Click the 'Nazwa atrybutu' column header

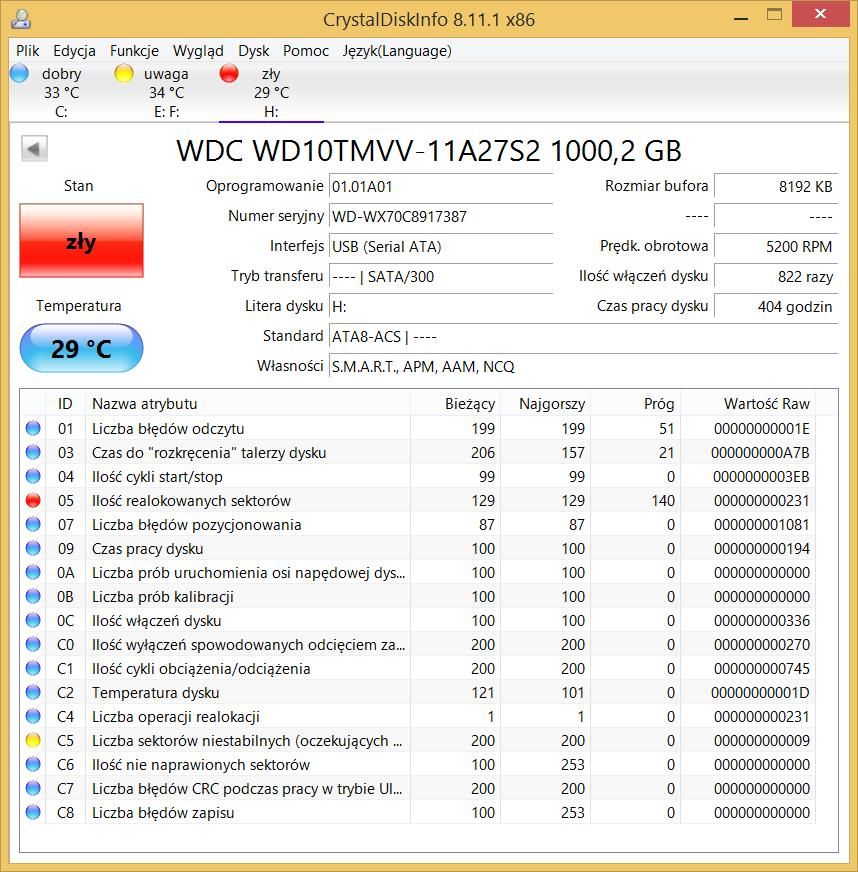click(x=247, y=404)
